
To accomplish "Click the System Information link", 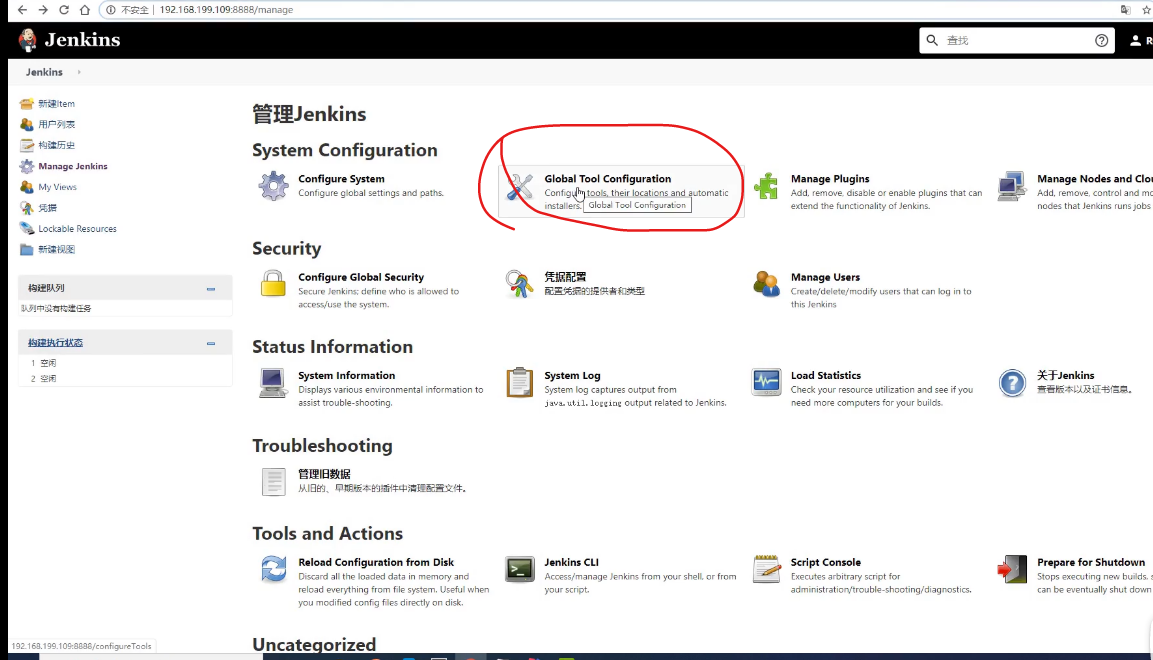I will point(346,376).
